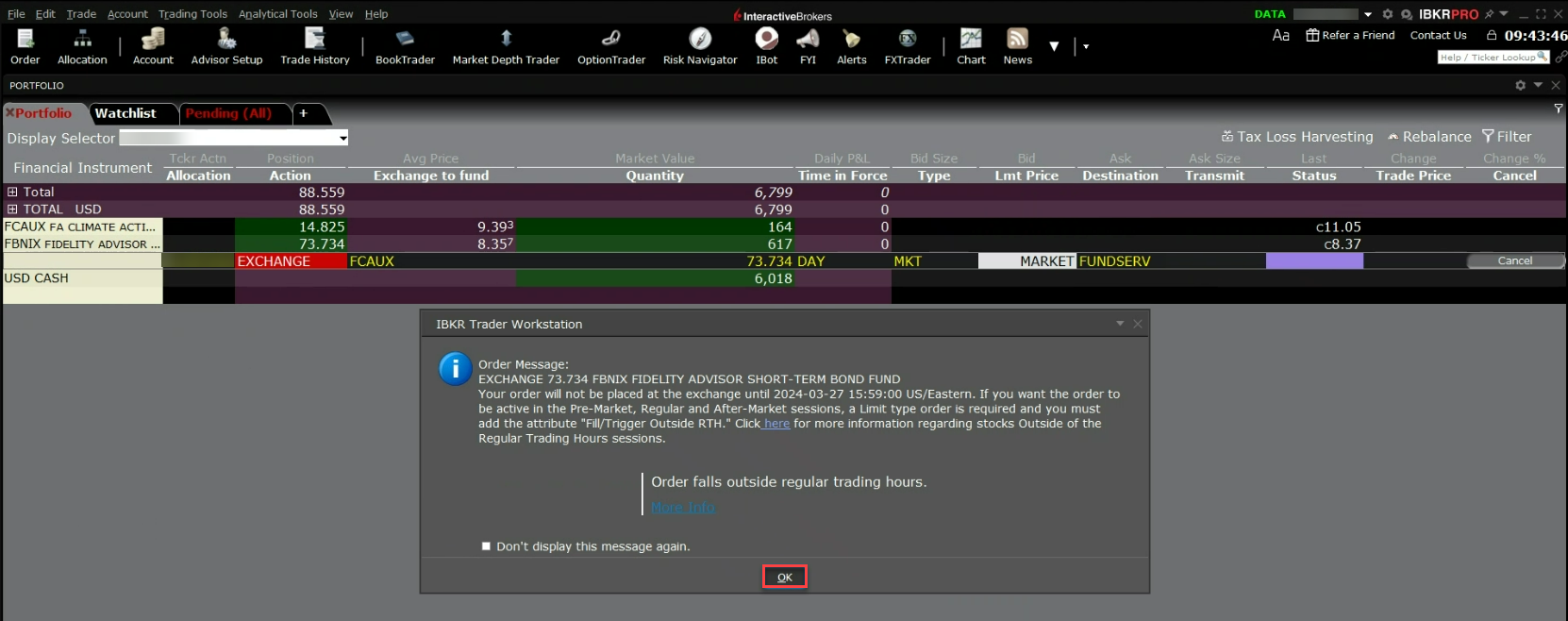Select the USD CASH row

784,277
